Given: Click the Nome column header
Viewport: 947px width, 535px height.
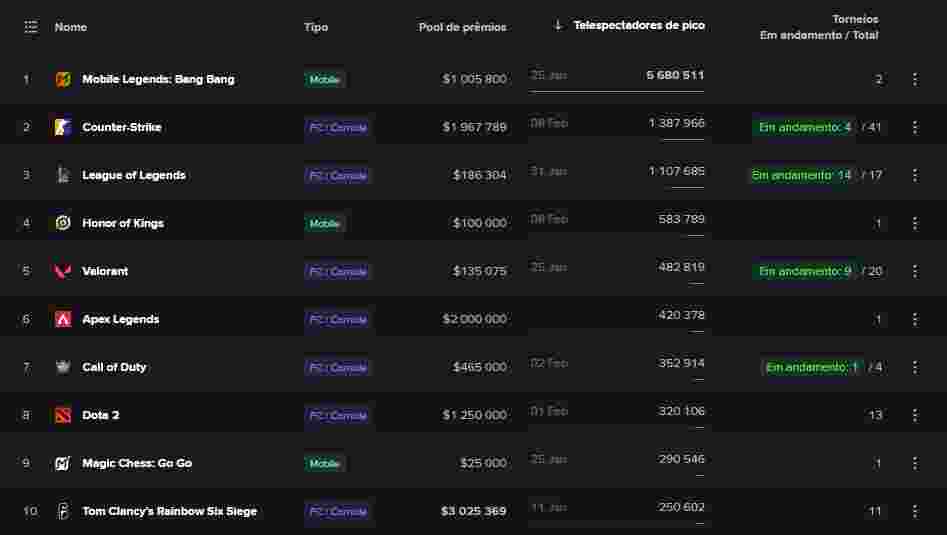Looking at the screenshot, I should [x=71, y=27].
